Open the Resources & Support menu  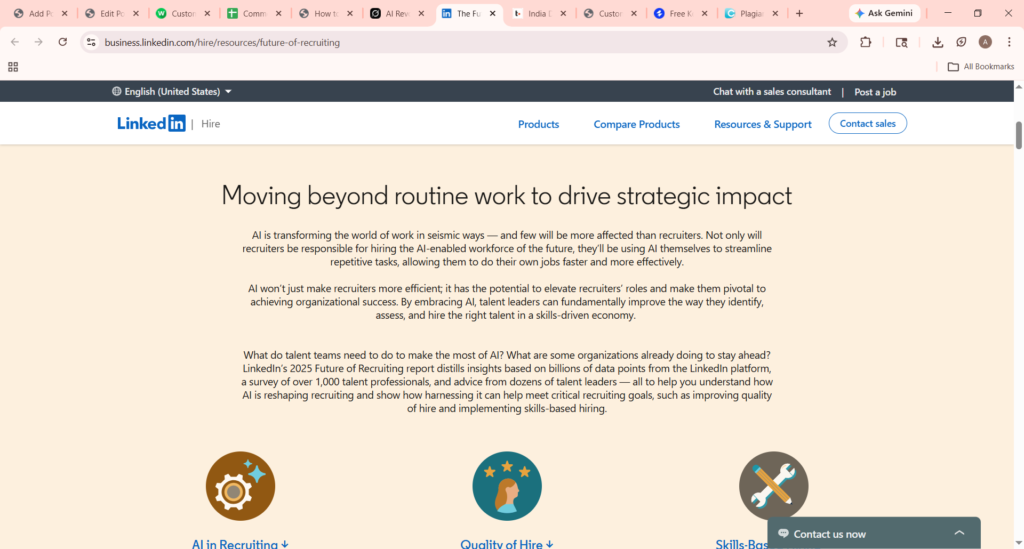pos(762,124)
